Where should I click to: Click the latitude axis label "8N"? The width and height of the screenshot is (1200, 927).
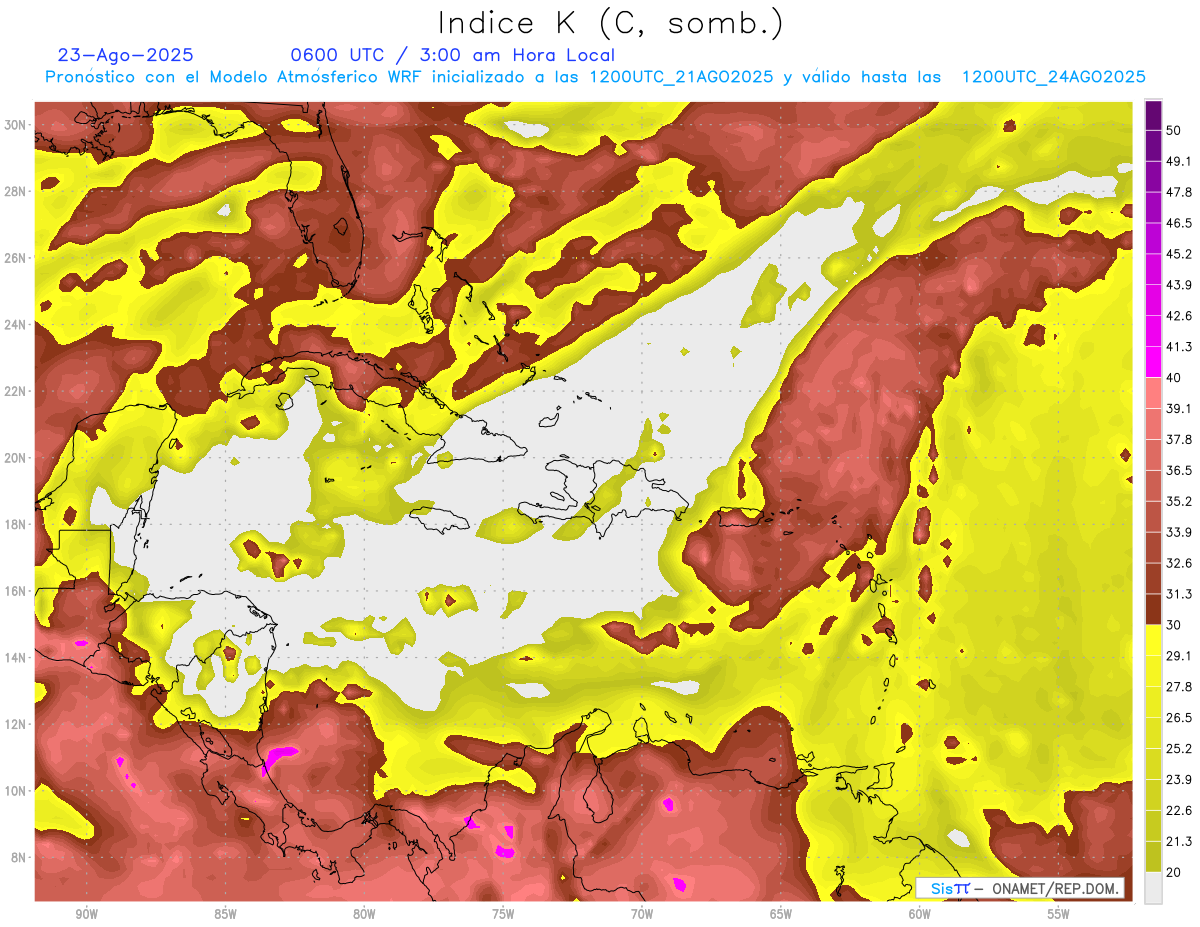[x=19, y=857]
